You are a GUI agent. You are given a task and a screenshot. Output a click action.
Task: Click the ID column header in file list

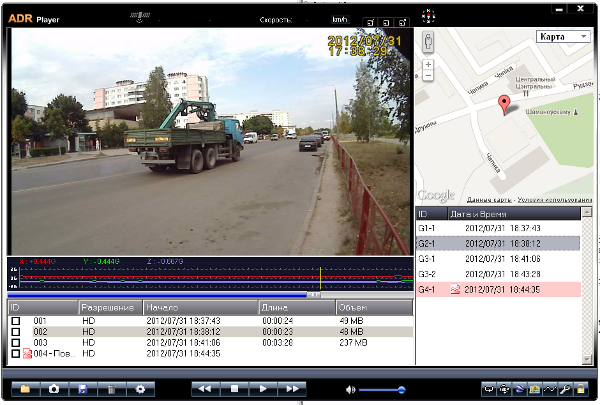click(43, 307)
